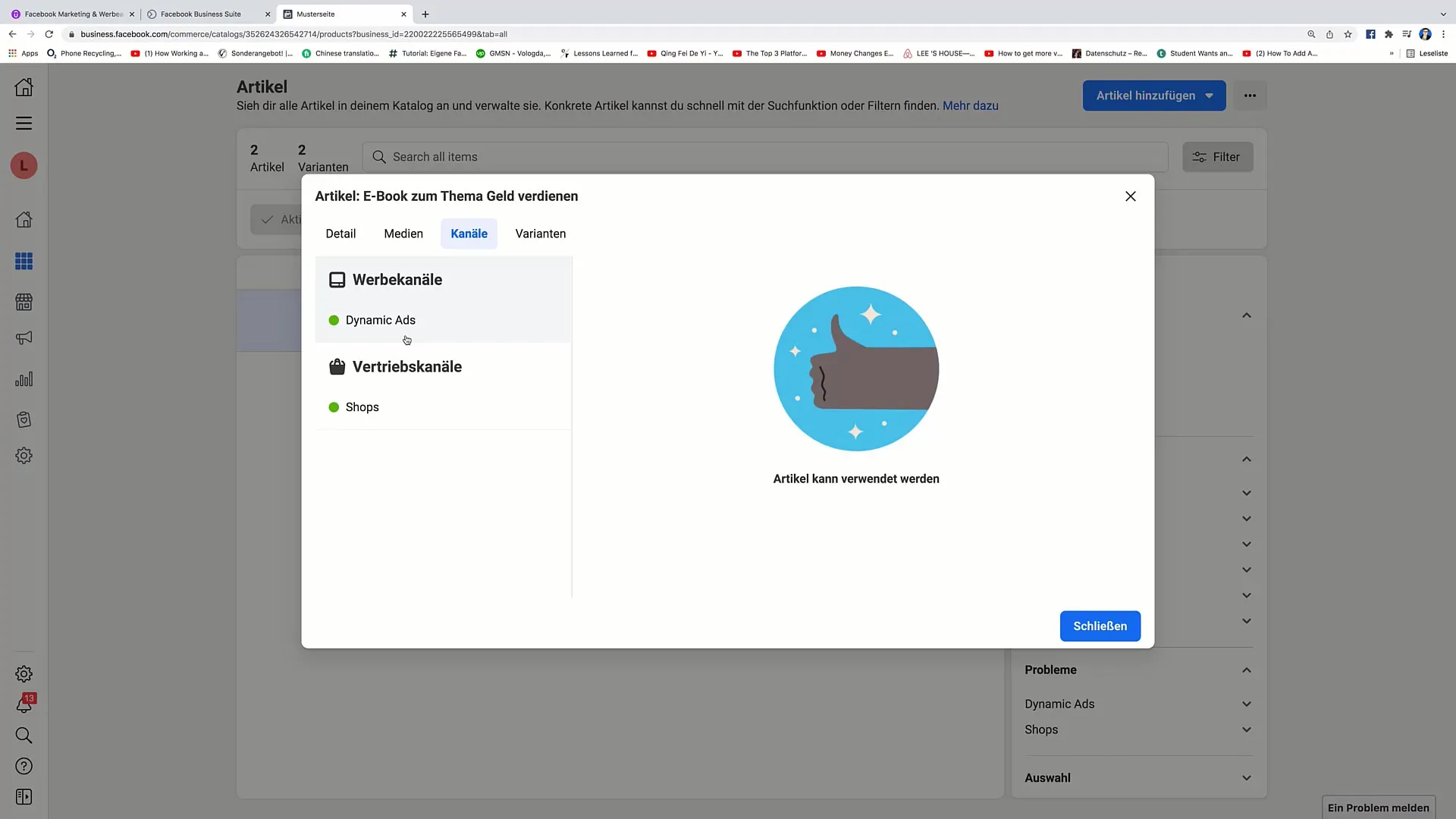Click the search/magnifier icon in sidebar

(x=24, y=735)
